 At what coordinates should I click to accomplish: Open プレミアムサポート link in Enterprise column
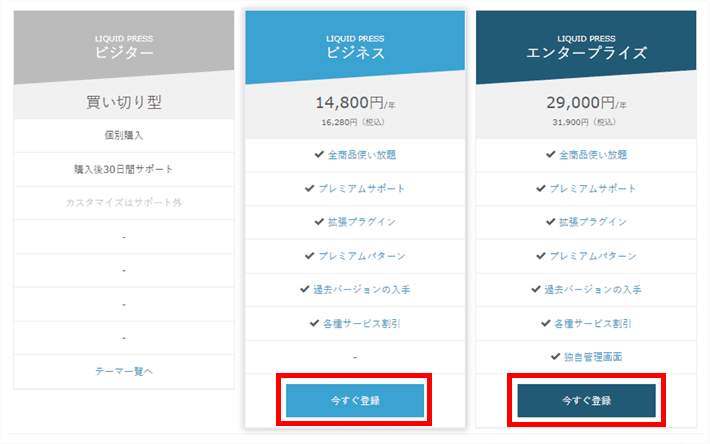coord(593,188)
